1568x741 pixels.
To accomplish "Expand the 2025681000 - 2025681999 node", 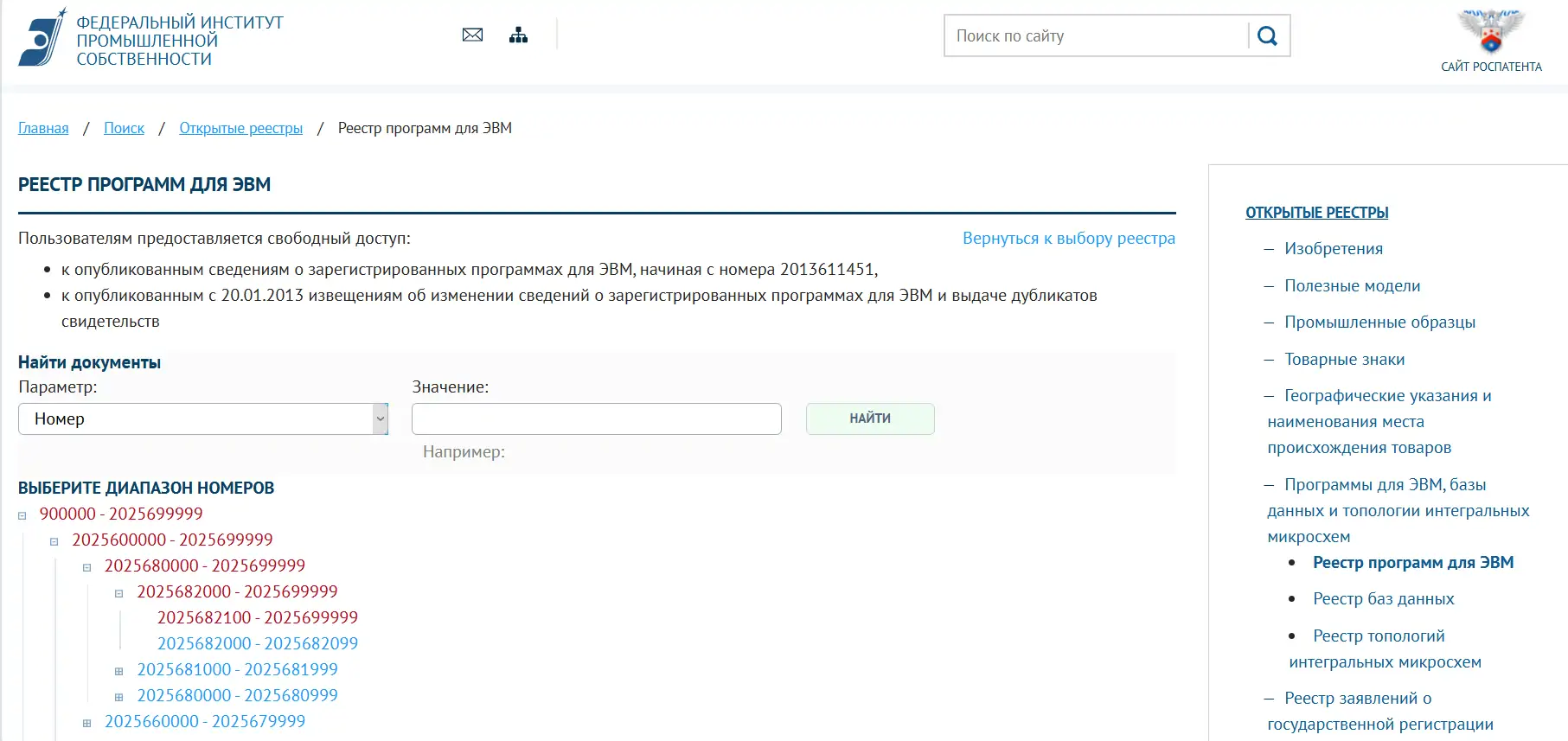I will (119, 672).
